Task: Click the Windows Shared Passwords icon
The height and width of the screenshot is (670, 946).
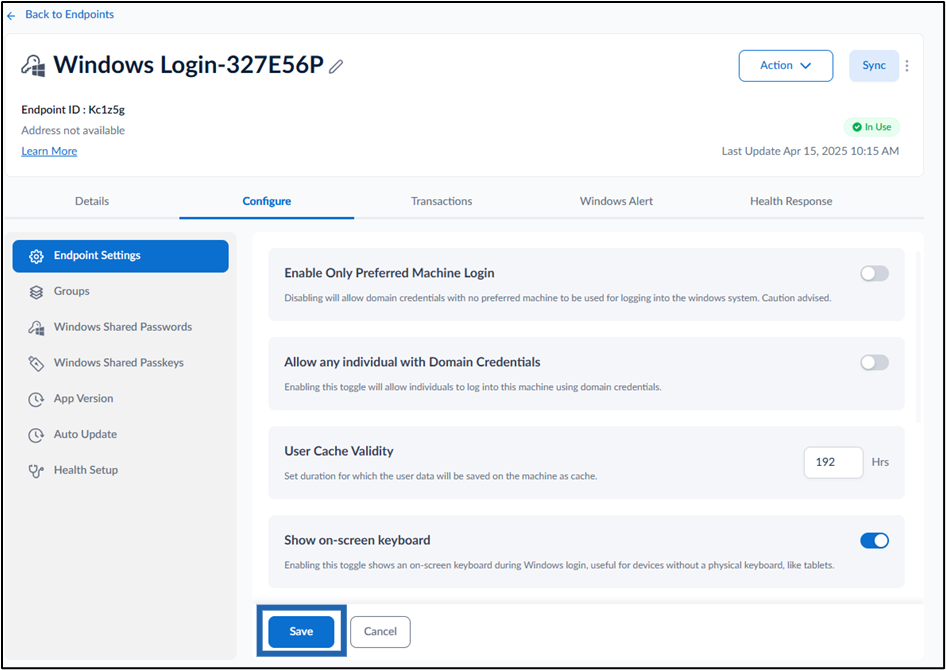Action: pyautogui.click(x=36, y=327)
